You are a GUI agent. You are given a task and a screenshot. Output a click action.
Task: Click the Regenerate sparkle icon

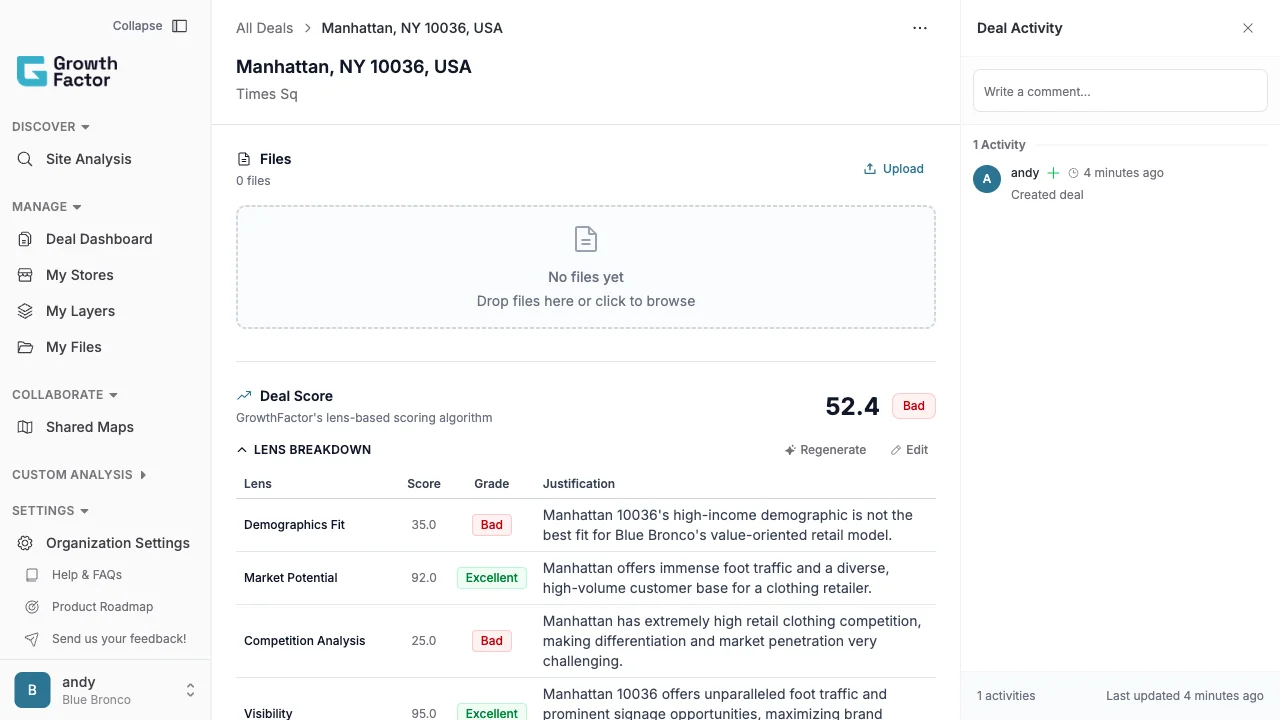(x=790, y=450)
